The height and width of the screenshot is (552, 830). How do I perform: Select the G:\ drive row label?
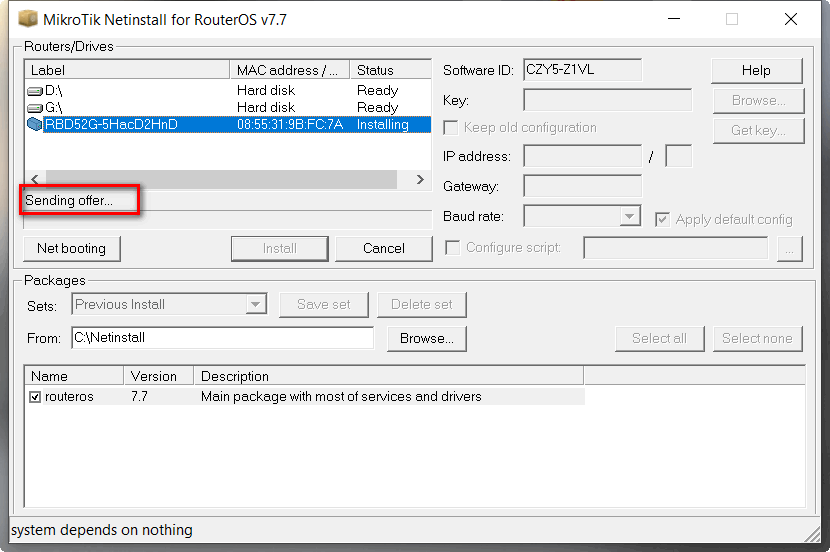[x=53, y=107]
